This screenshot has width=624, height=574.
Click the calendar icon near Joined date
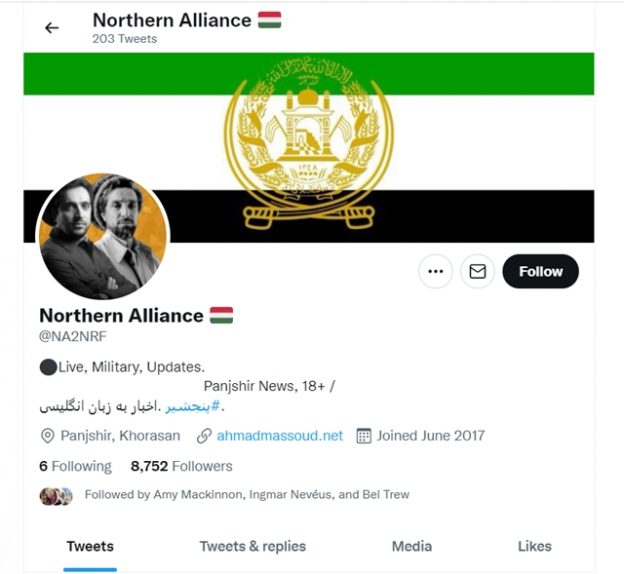(x=364, y=436)
